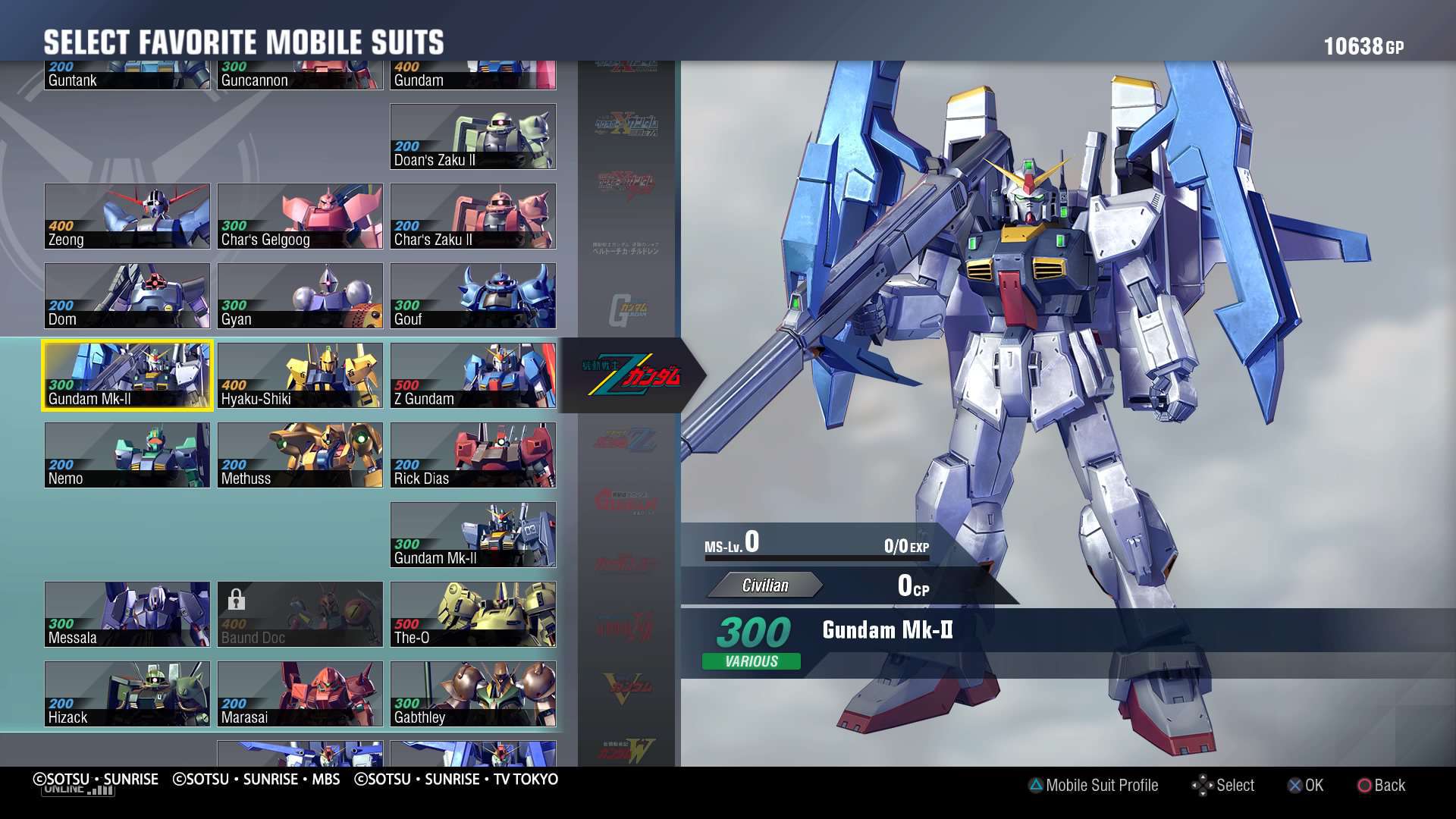Click the d-pad Select prompt
This screenshot has width=1456, height=819.
tap(1222, 786)
